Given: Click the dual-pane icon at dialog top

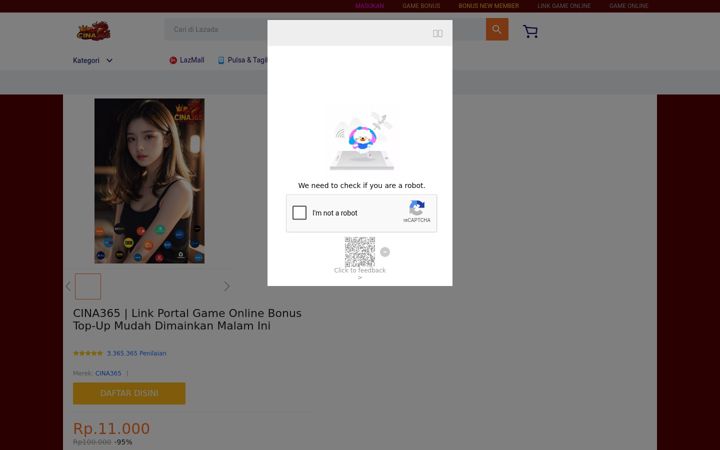Looking at the screenshot, I should (x=438, y=34).
